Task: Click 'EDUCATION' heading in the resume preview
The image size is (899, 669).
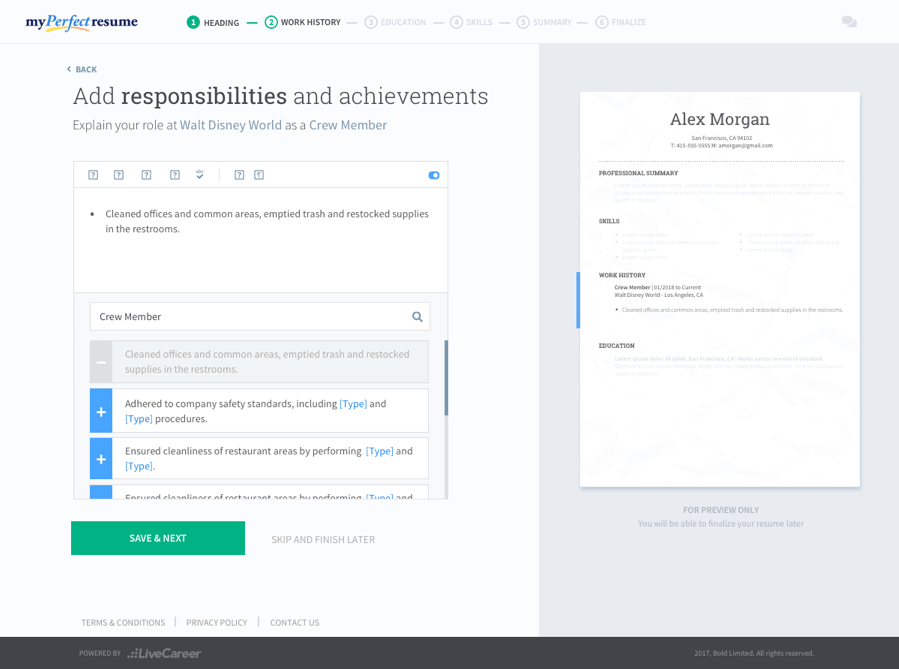Action: tap(616, 346)
